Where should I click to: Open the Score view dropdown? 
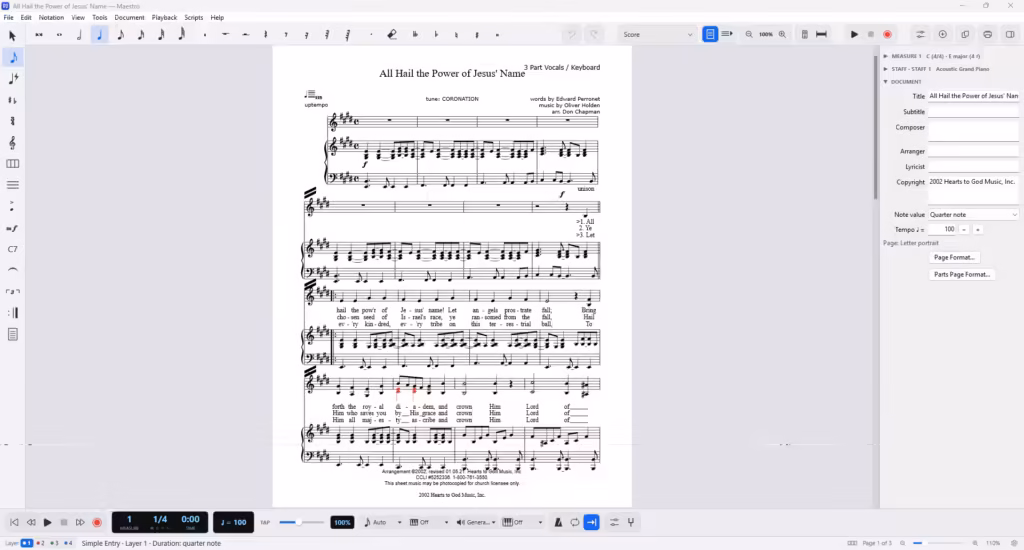click(657, 35)
